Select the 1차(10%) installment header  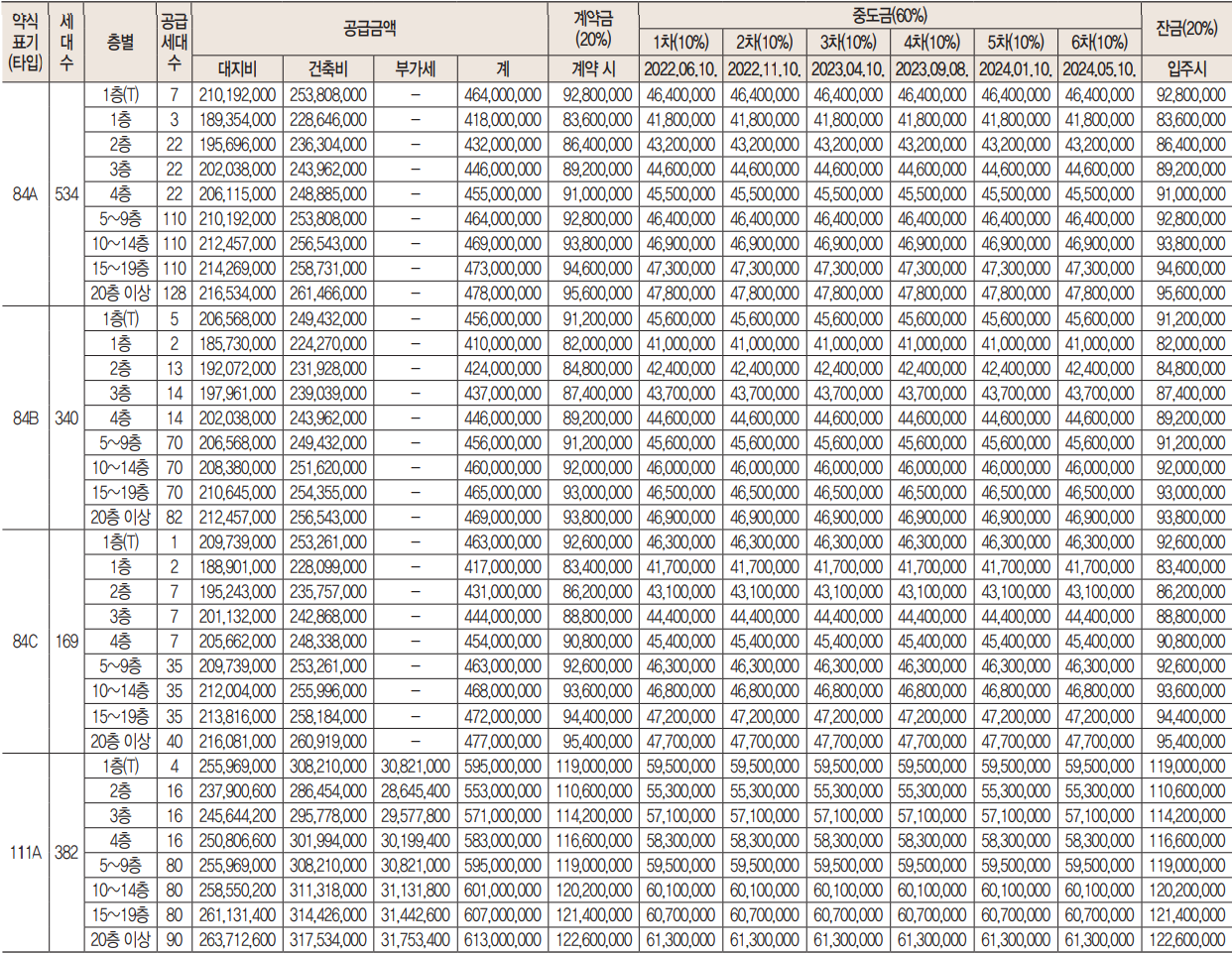[x=680, y=43]
